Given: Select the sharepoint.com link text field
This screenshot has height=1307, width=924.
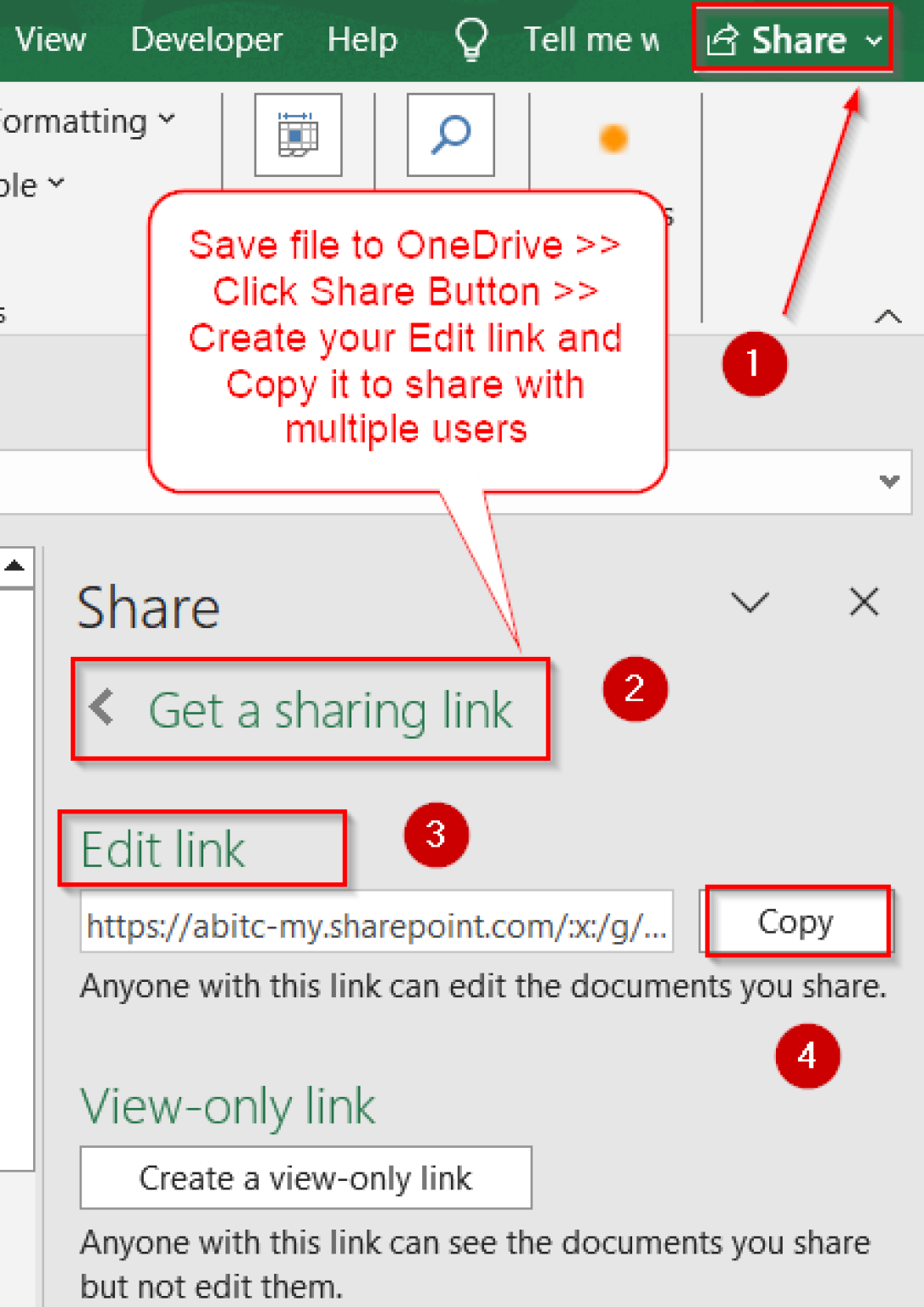Looking at the screenshot, I should (x=377, y=925).
